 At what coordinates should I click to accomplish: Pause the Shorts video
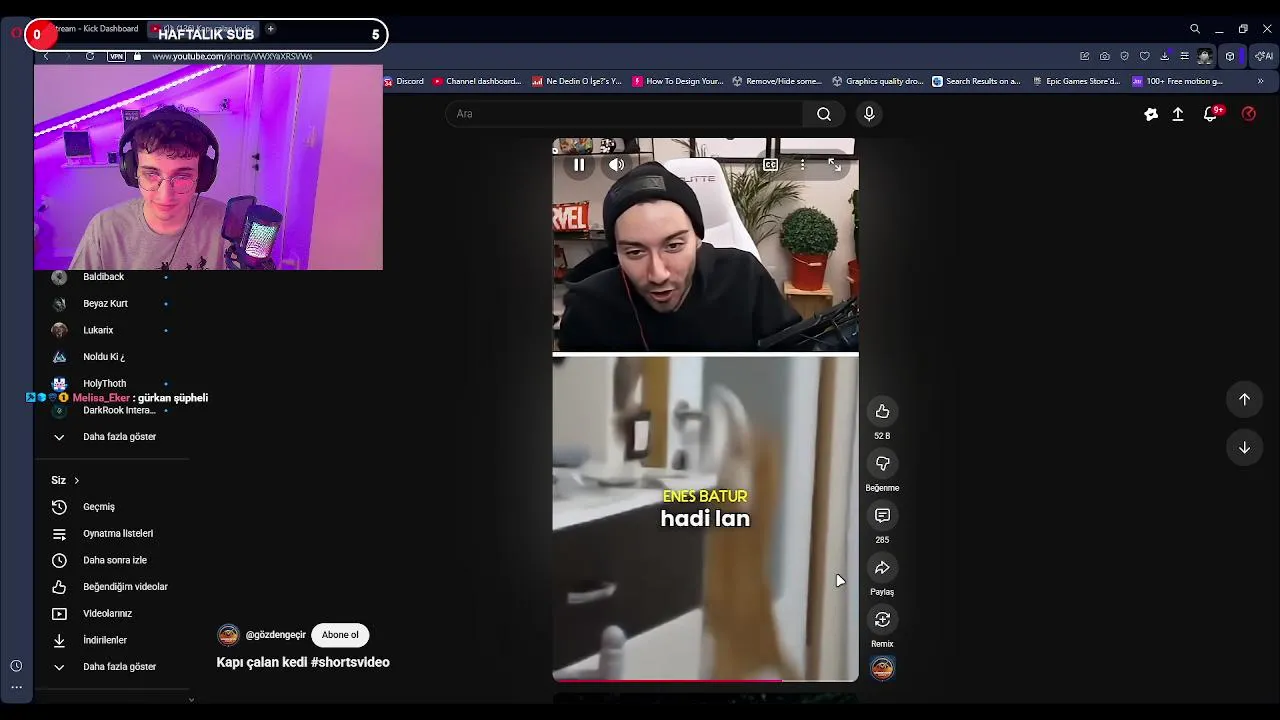click(x=579, y=165)
